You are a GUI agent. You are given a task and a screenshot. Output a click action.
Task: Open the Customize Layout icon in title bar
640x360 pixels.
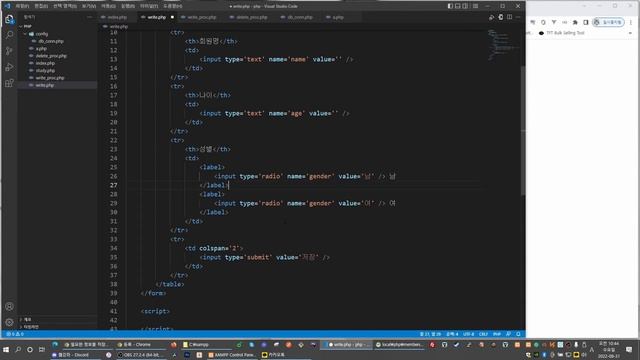click(x=476, y=6)
